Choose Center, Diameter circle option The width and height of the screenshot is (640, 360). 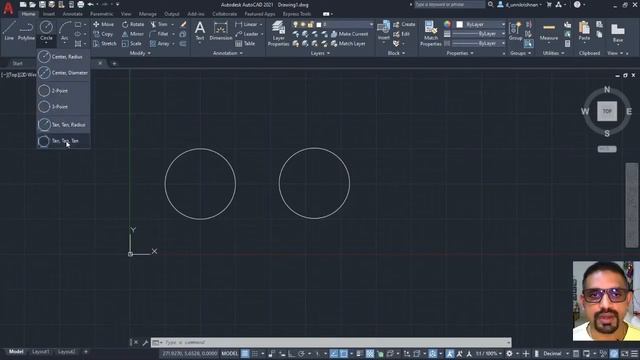point(63,73)
